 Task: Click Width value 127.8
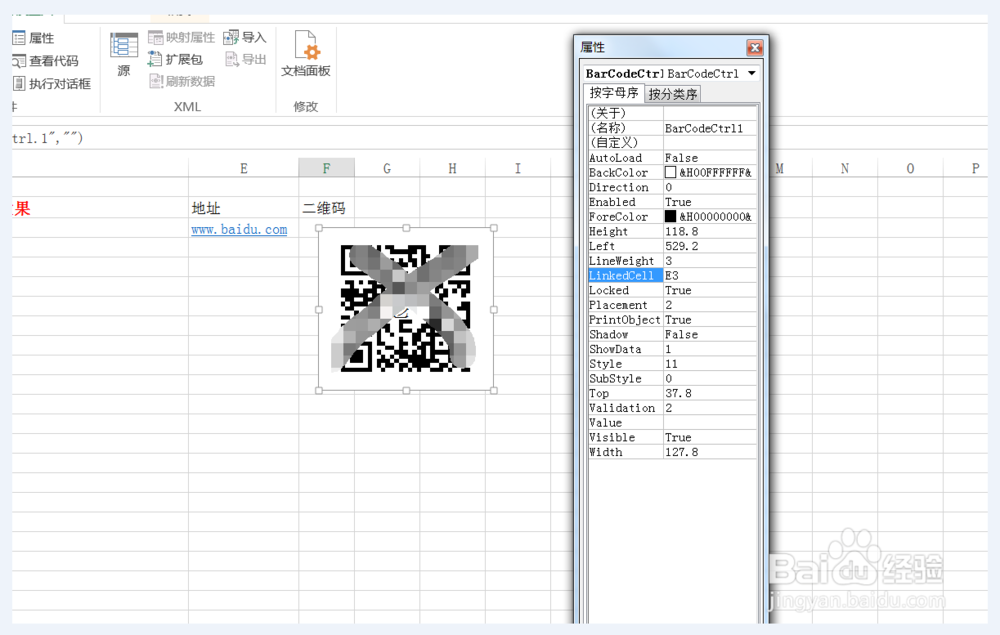710,452
